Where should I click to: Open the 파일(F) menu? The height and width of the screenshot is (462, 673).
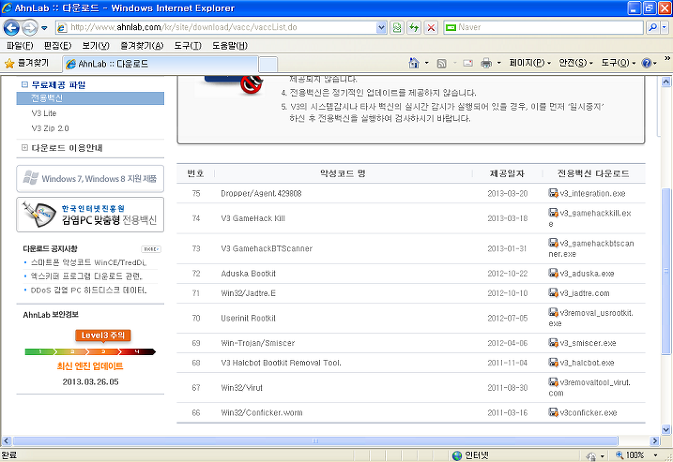coord(20,46)
